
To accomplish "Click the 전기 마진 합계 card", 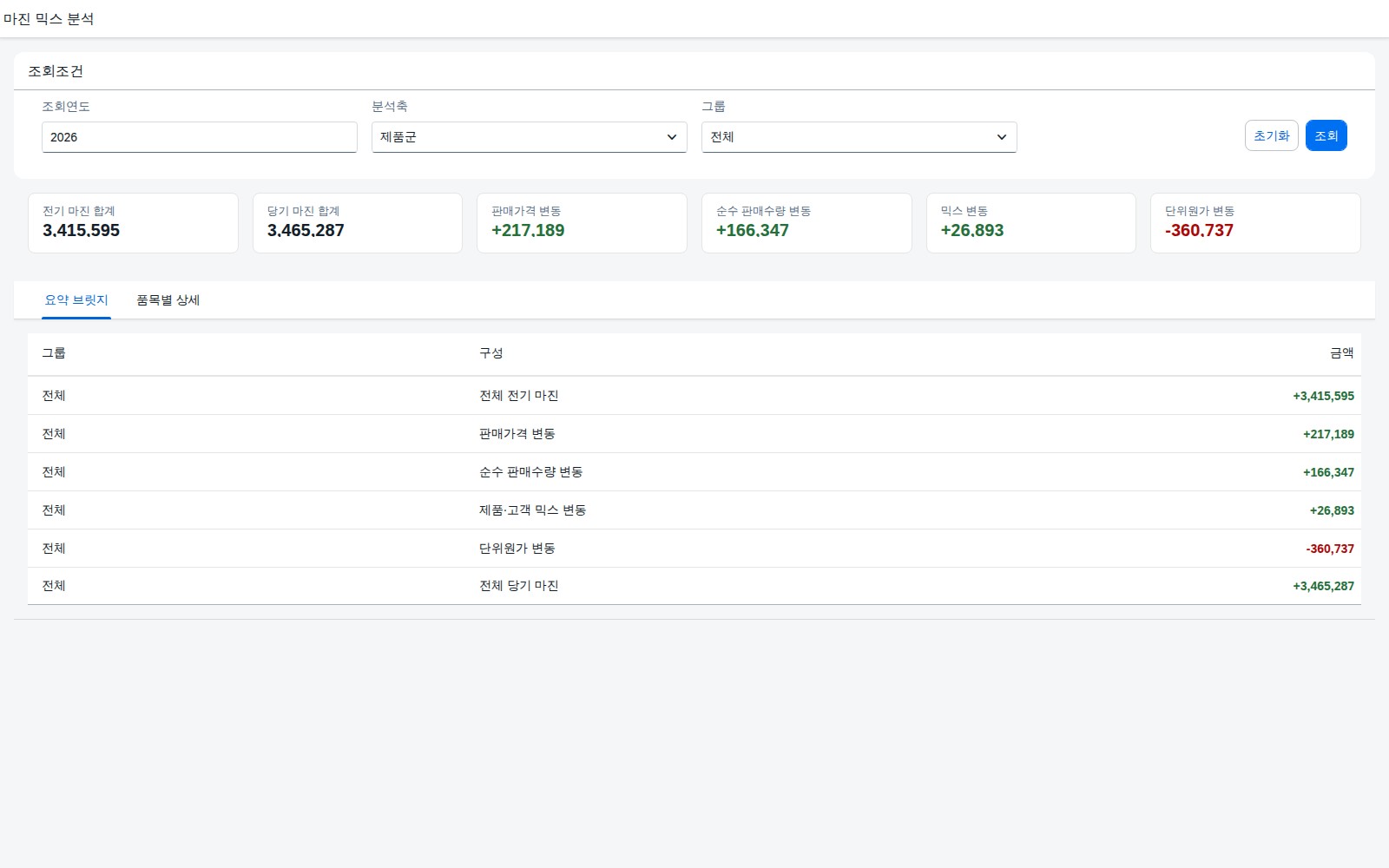I will pyautogui.click(x=133, y=223).
